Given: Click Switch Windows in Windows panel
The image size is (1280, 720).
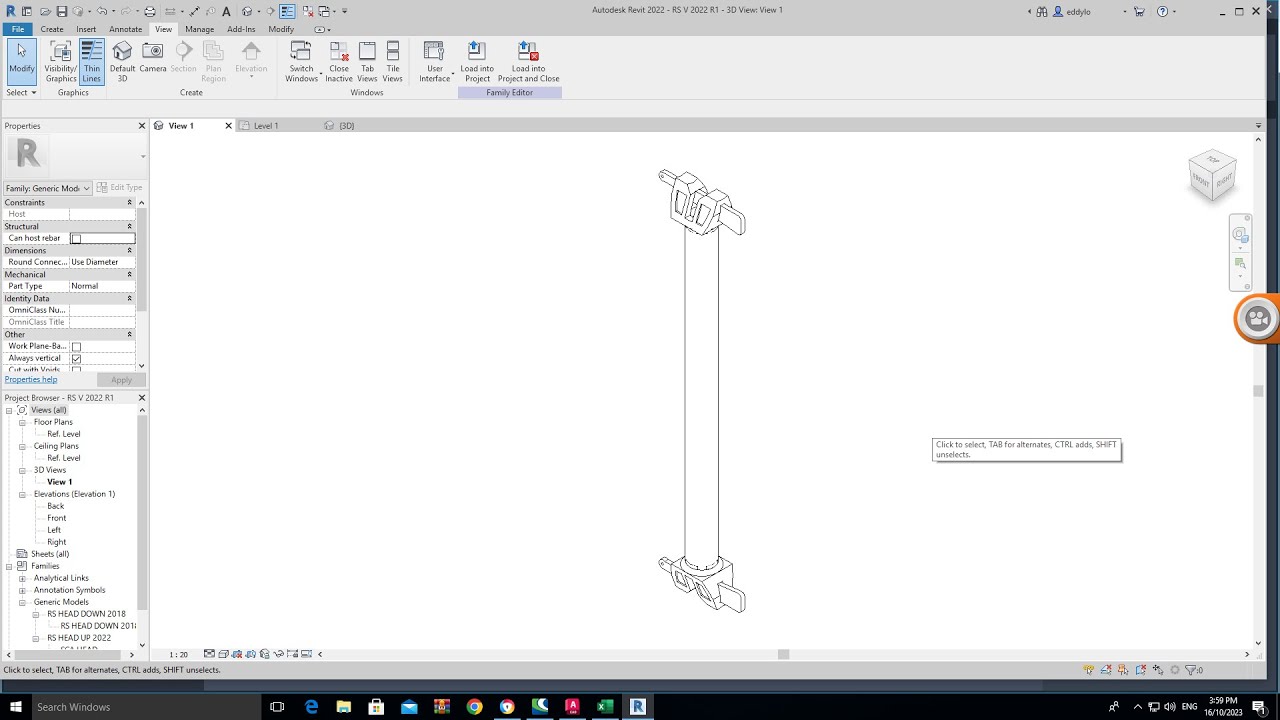Looking at the screenshot, I should (x=301, y=61).
